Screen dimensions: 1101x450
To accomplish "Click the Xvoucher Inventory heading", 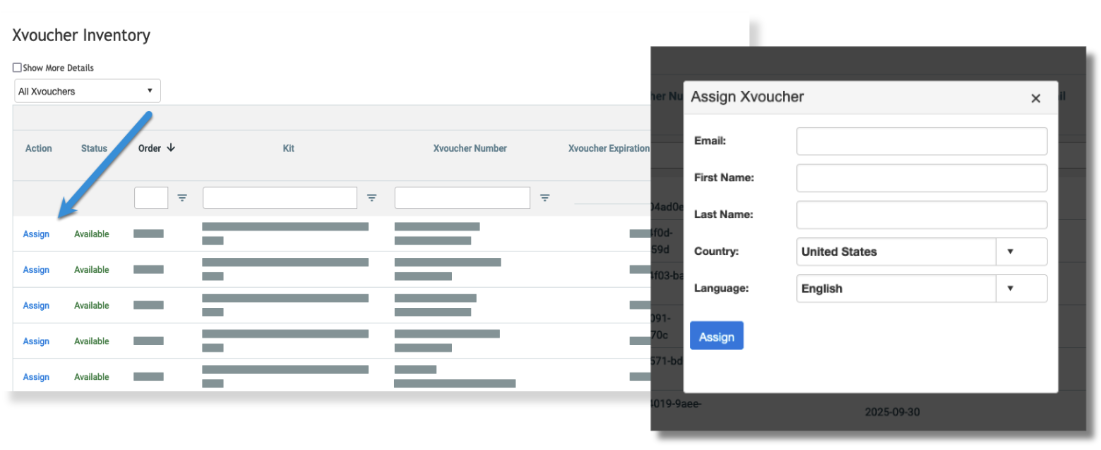I will coord(81,35).
